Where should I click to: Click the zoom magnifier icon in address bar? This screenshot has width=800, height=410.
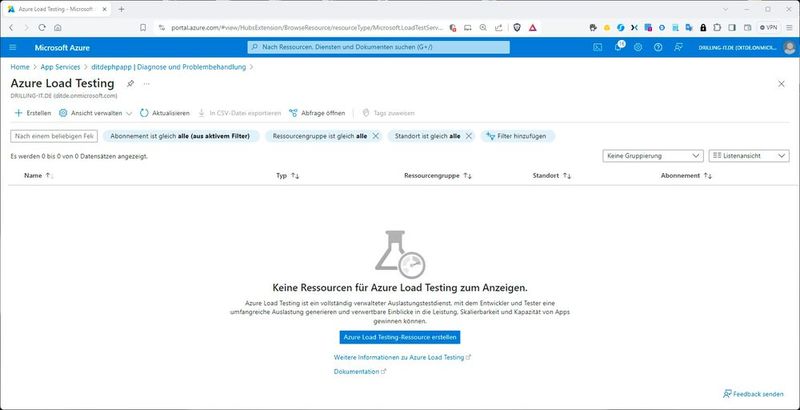(x=483, y=28)
